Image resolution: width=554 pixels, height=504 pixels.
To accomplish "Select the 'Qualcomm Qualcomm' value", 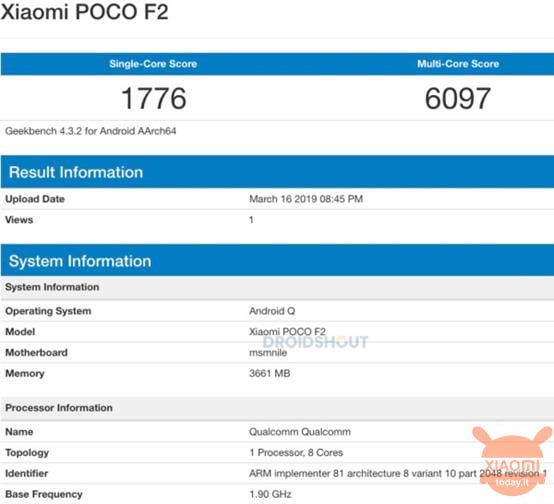I will tap(300, 432).
